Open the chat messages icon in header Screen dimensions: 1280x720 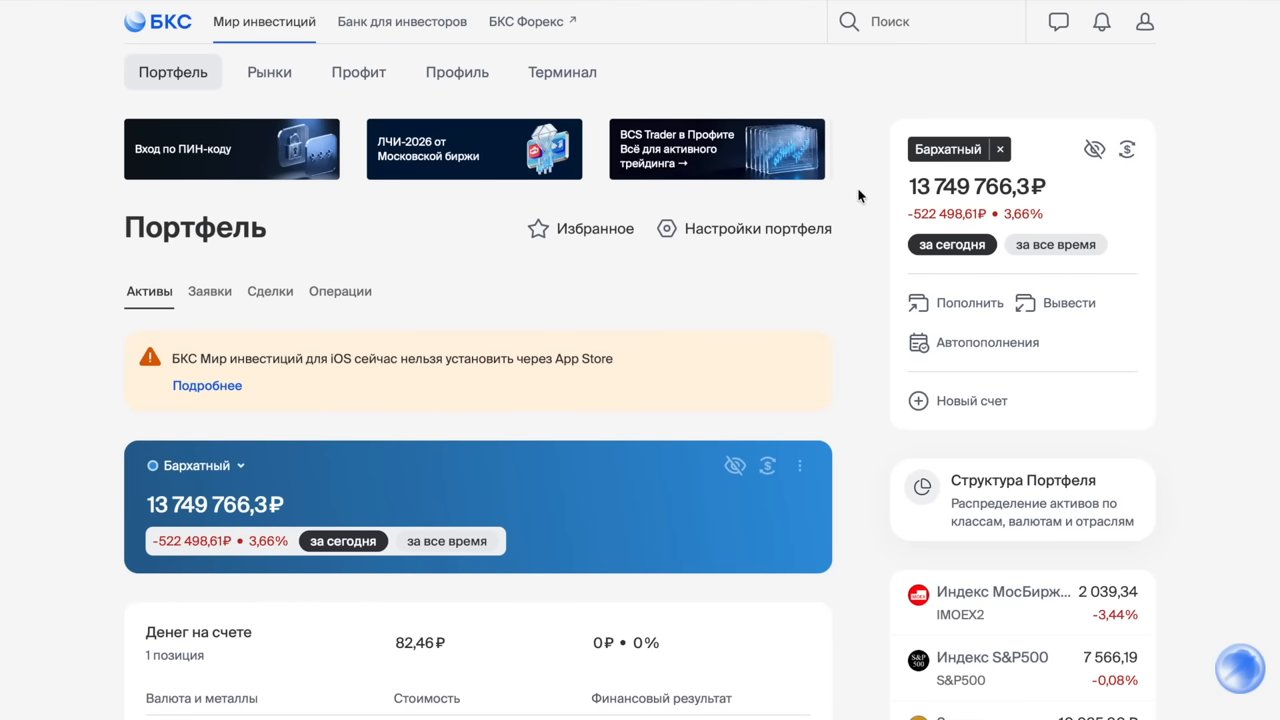click(1058, 21)
